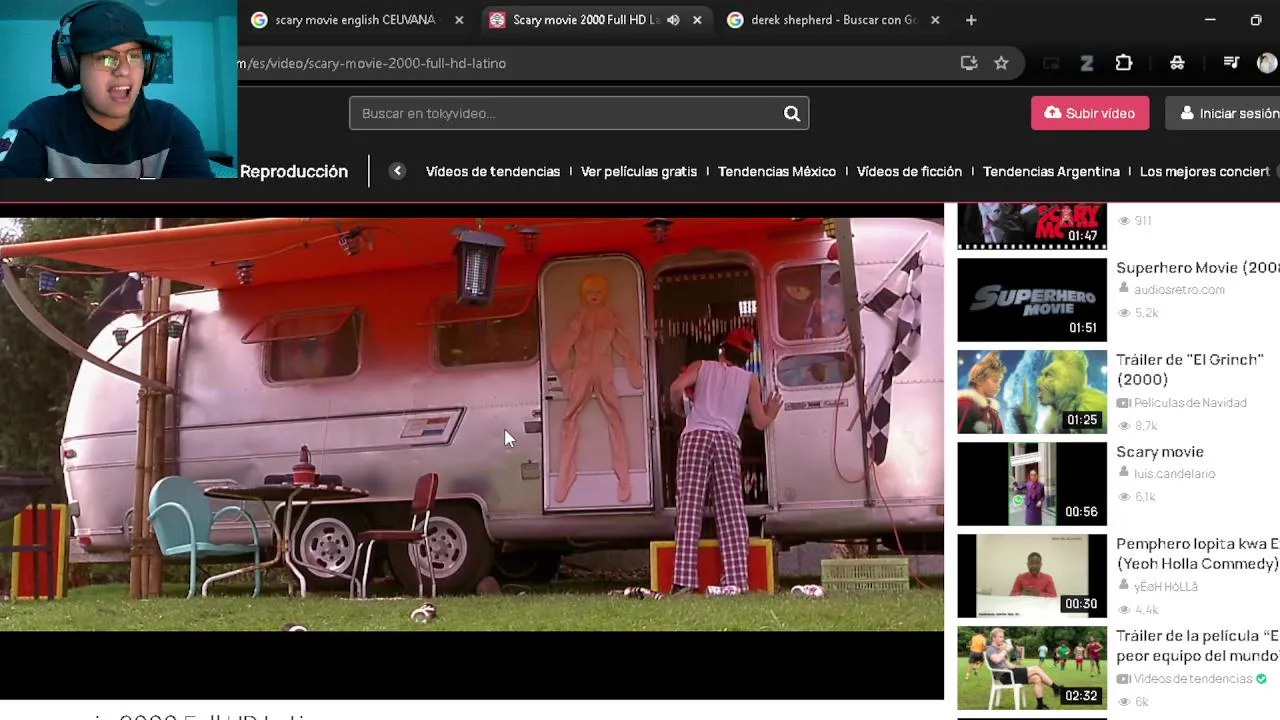Open the browser profile avatar

click(1267, 63)
